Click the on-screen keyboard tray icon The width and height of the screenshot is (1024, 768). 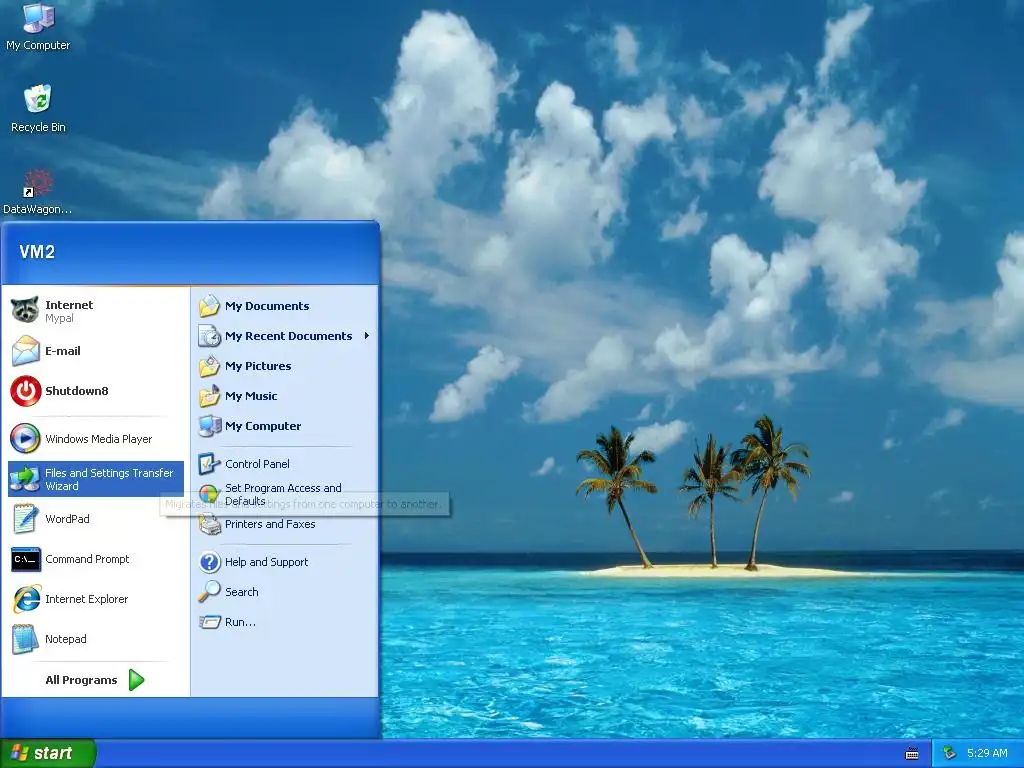[912, 754]
